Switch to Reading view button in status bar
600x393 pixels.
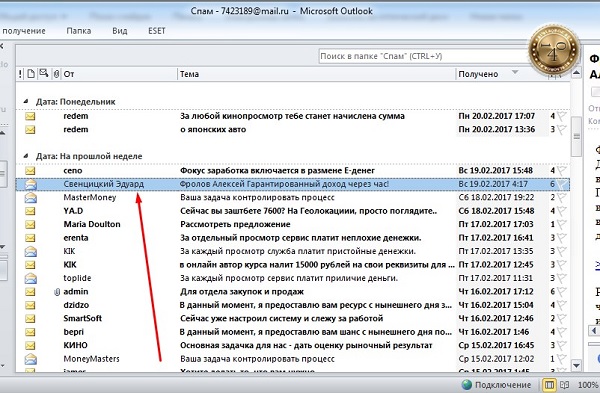coord(564,385)
